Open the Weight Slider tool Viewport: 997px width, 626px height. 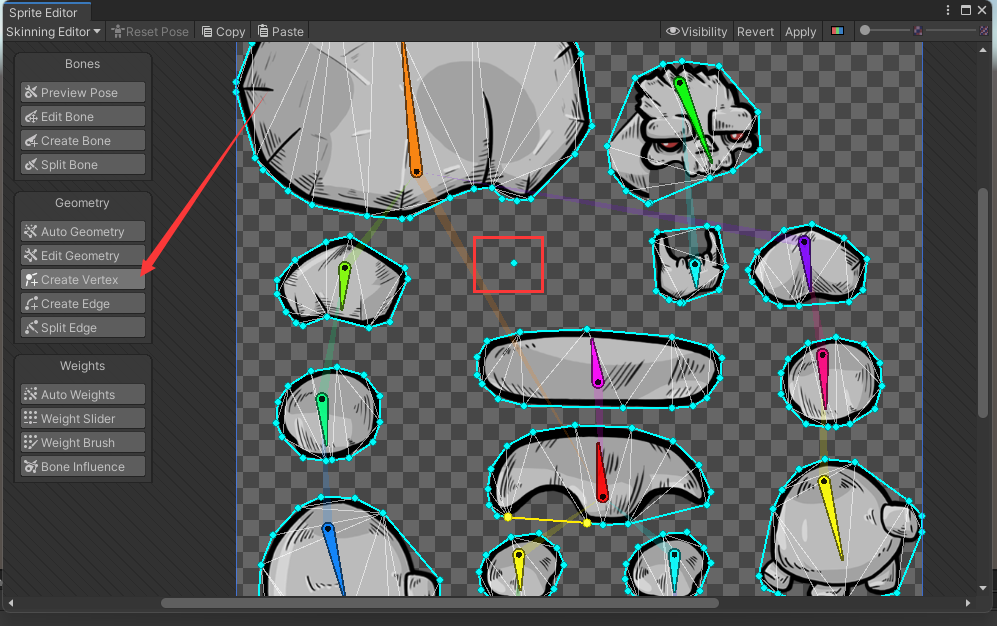point(82,417)
